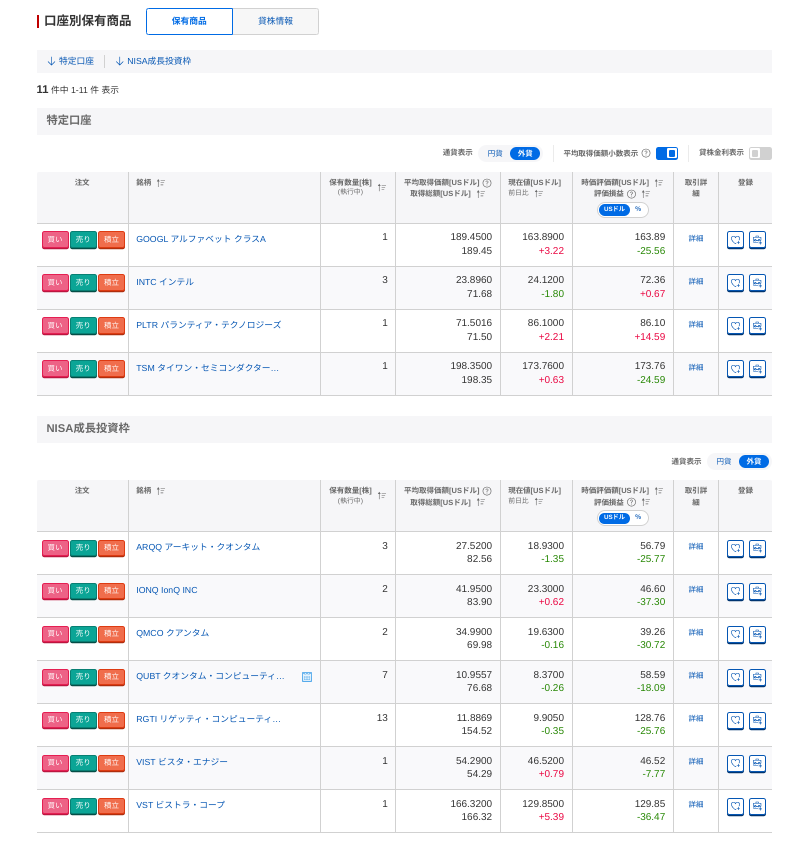Favorite VIST using its heart icon
This screenshot has height=841, width=810.
pyautogui.click(x=735, y=763)
